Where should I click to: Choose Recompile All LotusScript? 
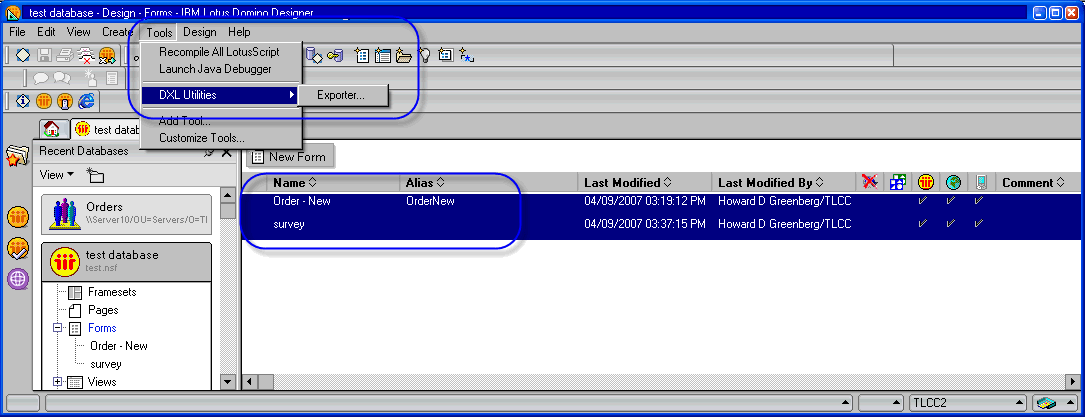219,52
